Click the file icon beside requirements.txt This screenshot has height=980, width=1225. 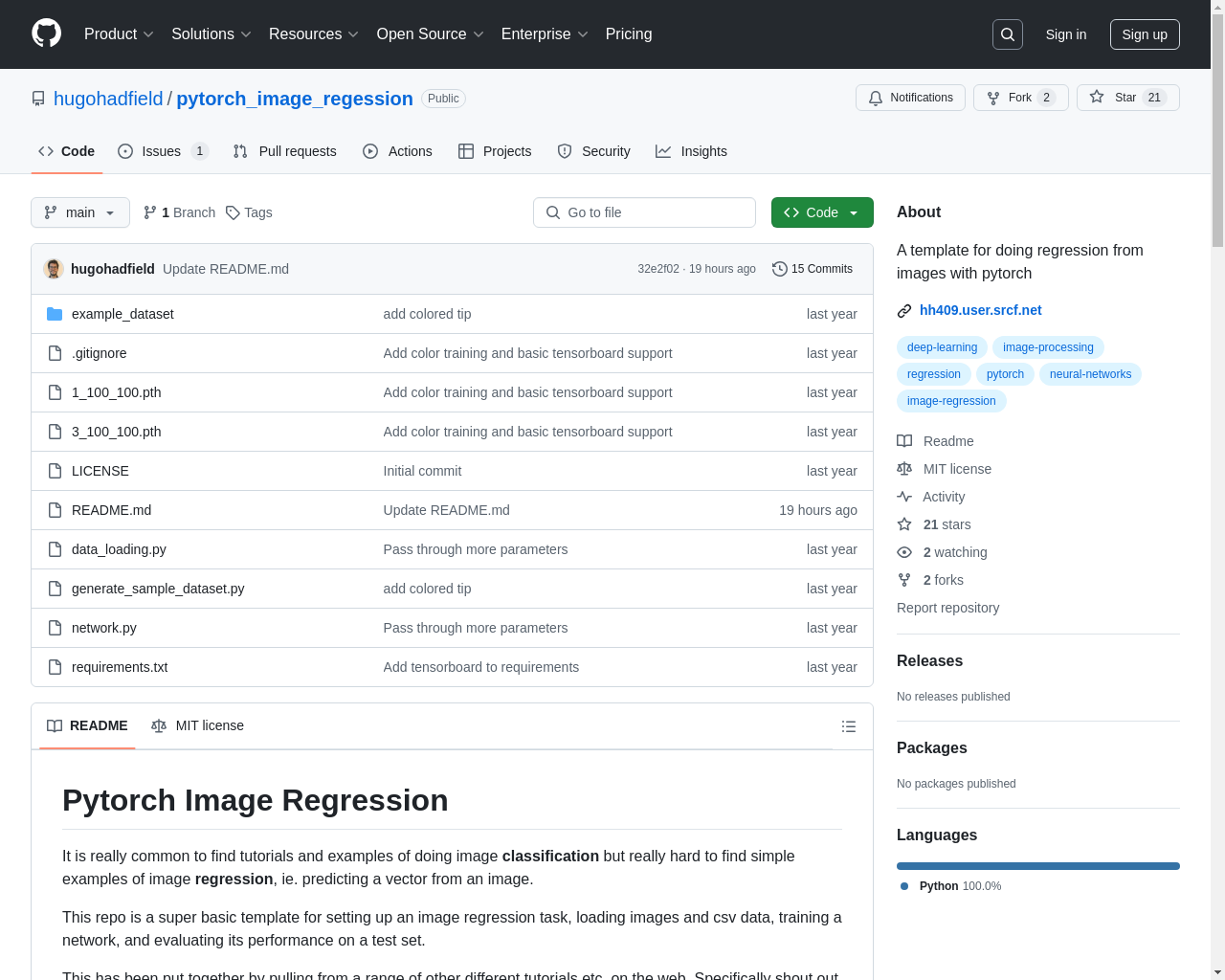[x=55, y=667]
